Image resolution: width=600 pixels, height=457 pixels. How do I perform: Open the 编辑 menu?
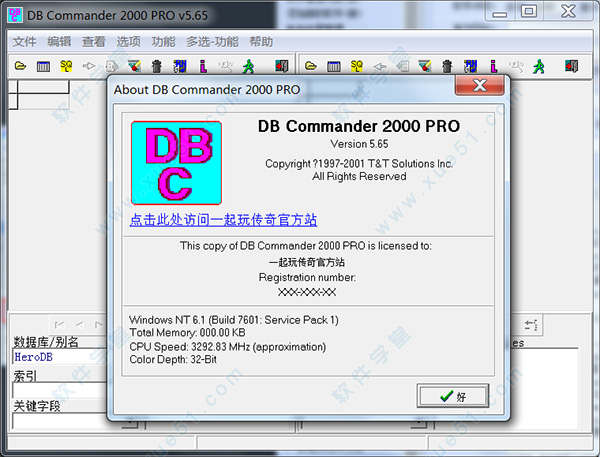[x=59, y=41]
